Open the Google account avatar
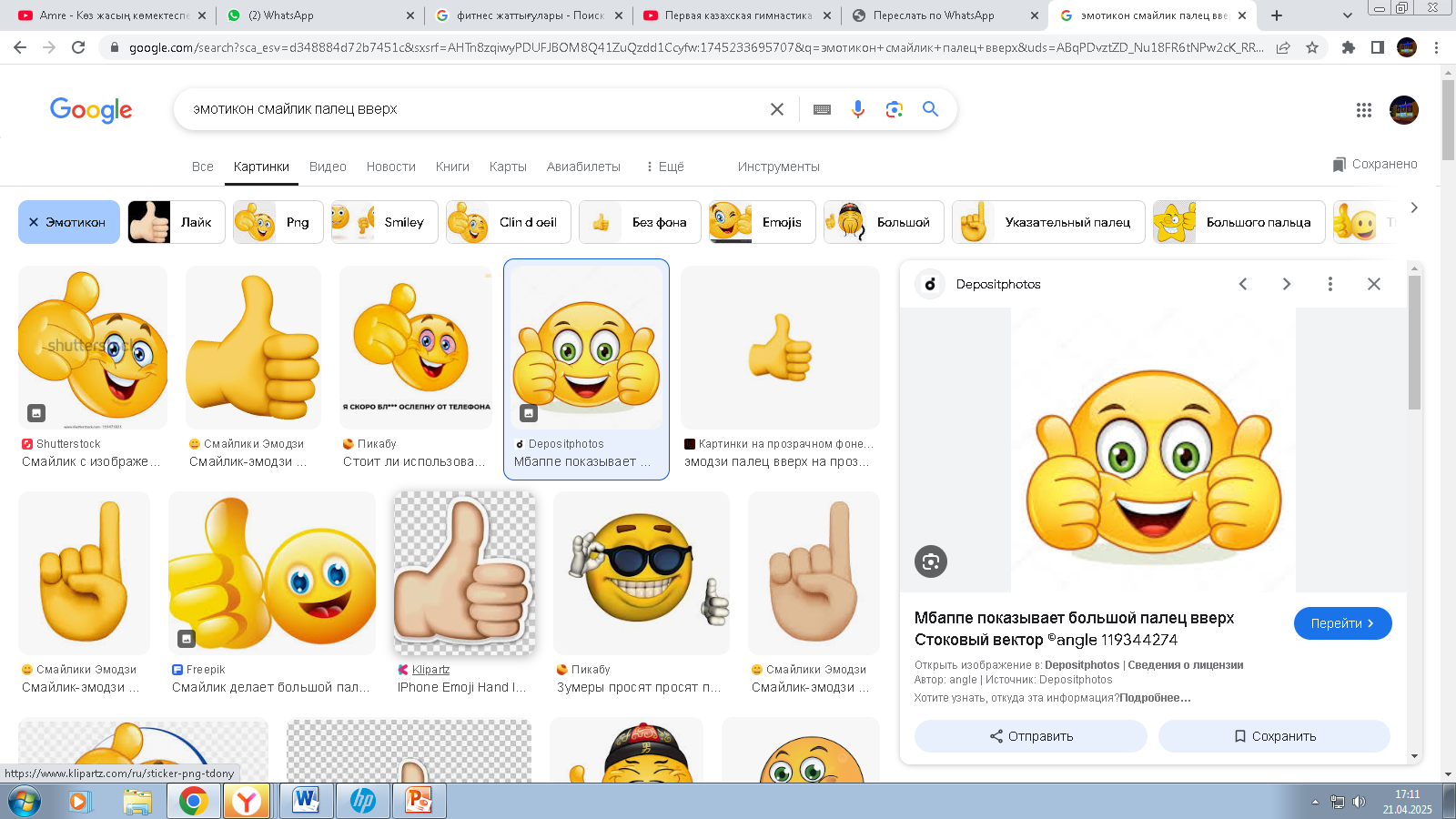This screenshot has width=1456, height=819. (x=1404, y=110)
